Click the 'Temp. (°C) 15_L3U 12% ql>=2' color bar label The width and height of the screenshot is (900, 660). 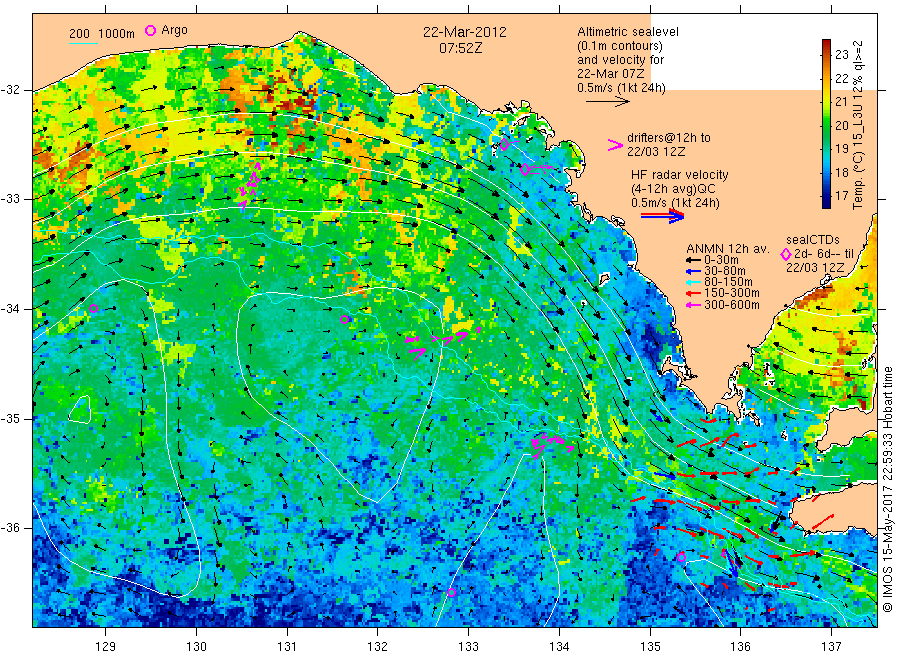tap(858, 125)
